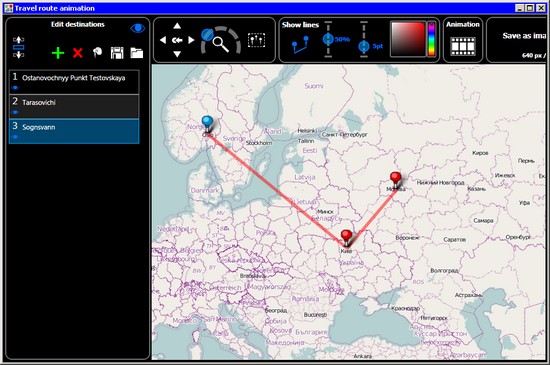Toggle visibility eye of Tarasovichi
The image size is (550, 365).
(15, 112)
